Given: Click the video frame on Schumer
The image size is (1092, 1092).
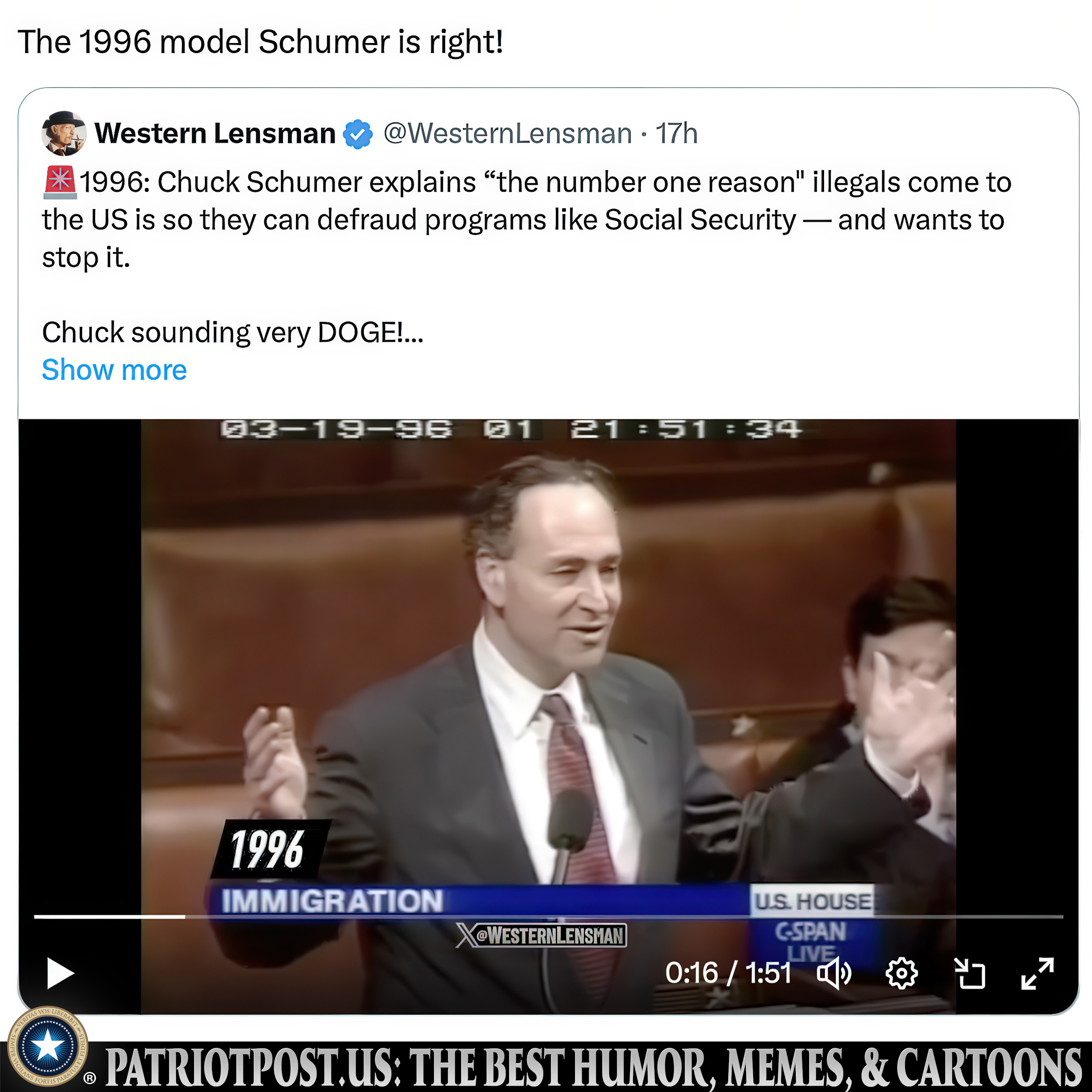Looking at the screenshot, I should coord(548,650).
